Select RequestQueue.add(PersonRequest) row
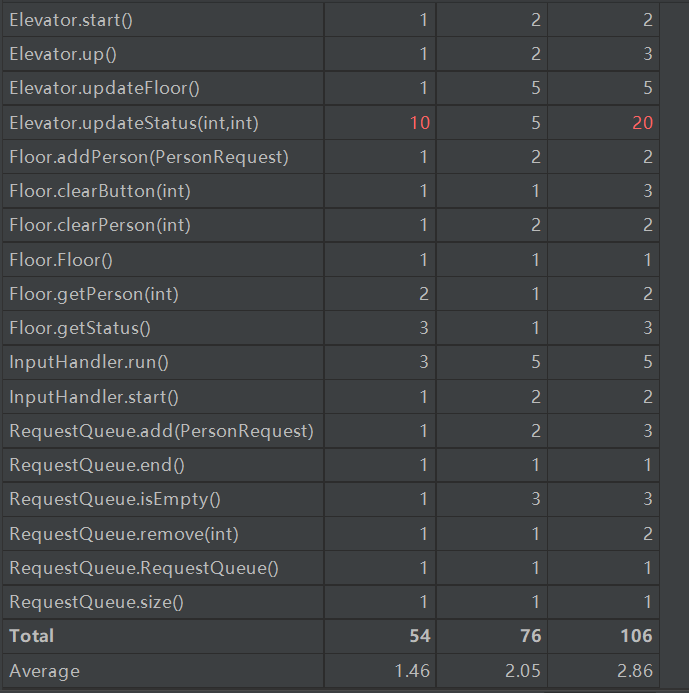689x693 pixels. pyautogui.click(x=161, y=431)
